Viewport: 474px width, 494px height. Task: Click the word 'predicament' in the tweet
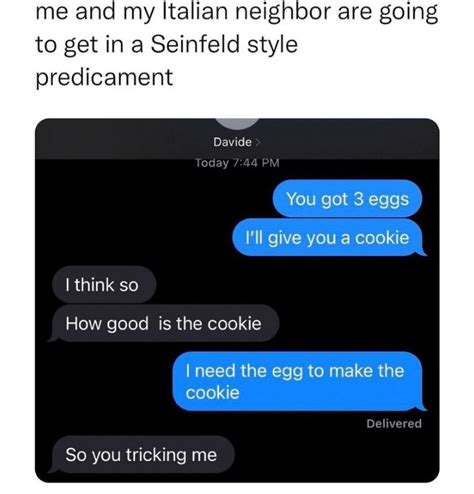click(104, 78)
